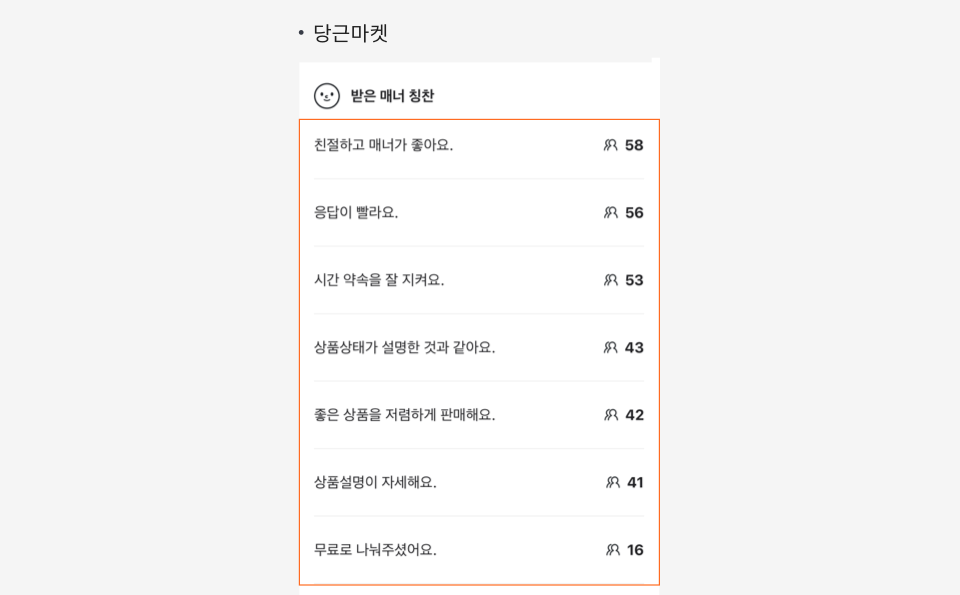Click the count value 42
The image size is (960, 595).
(x=634, y=414)
